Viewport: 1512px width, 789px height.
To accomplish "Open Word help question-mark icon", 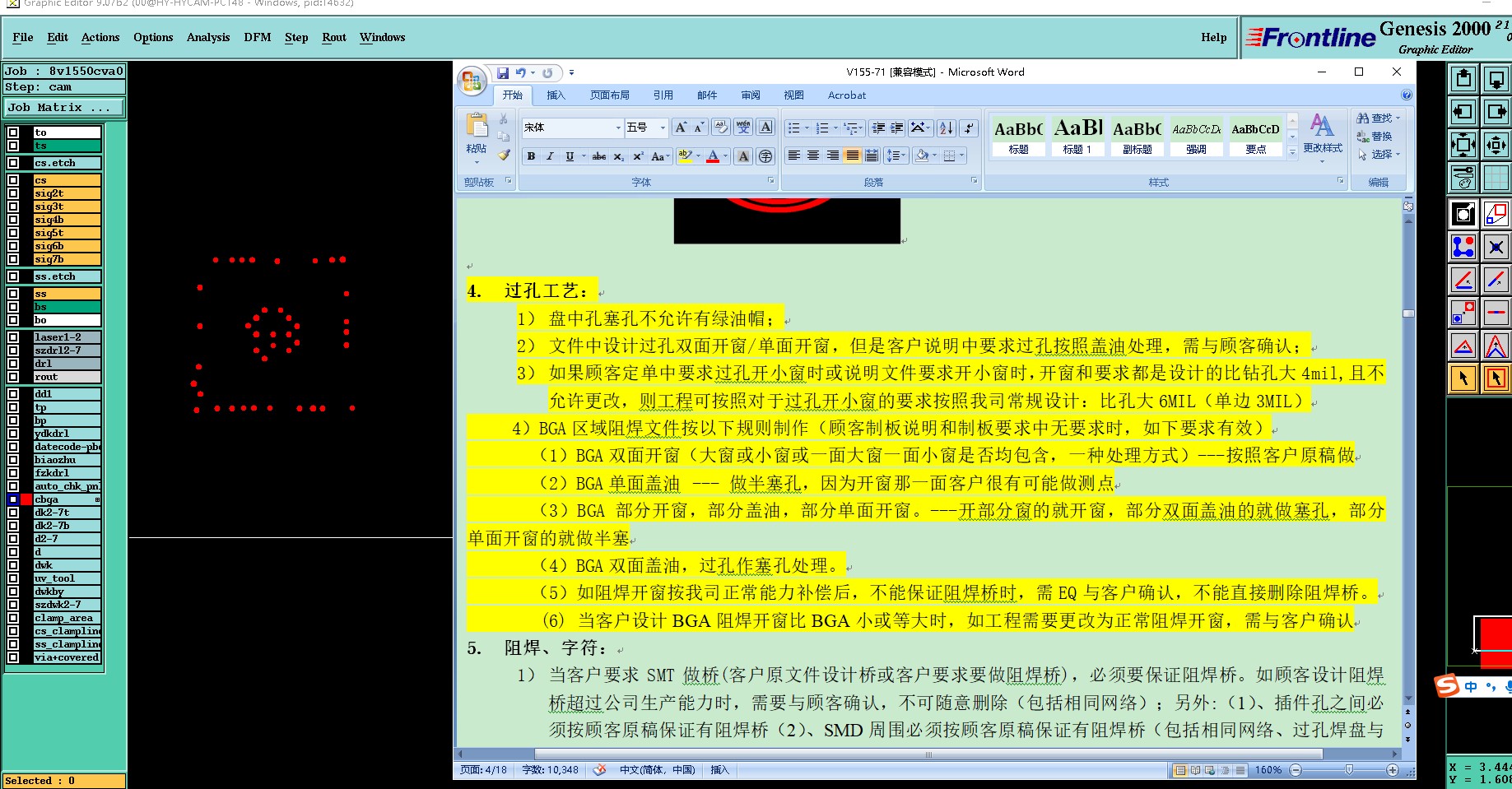I will click(1407, 95).
